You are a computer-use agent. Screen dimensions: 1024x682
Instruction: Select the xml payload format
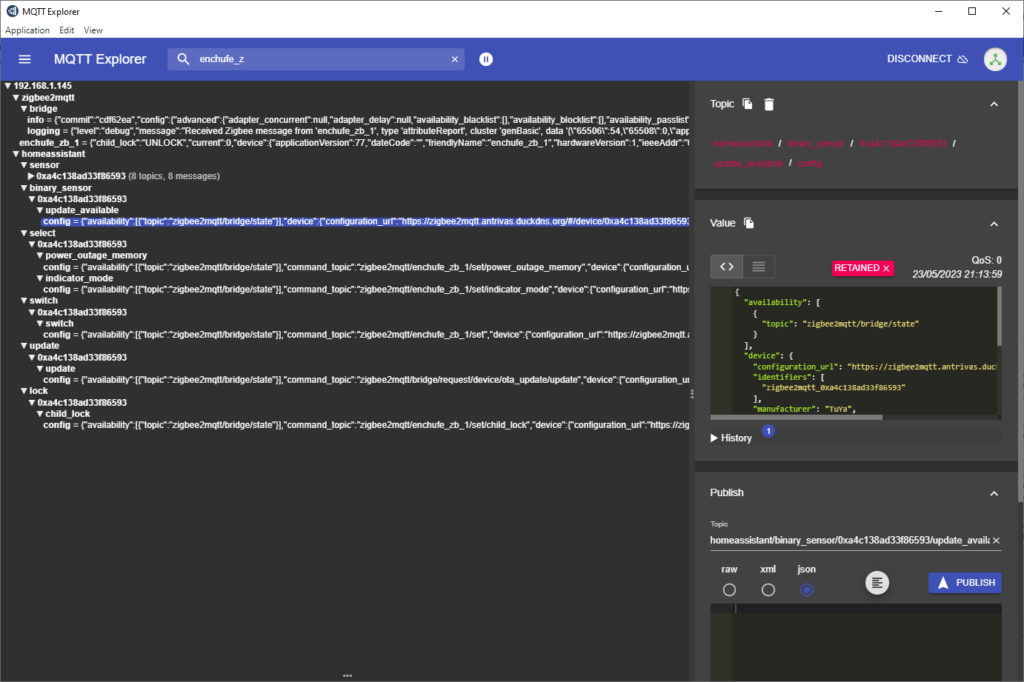[768, 590]
